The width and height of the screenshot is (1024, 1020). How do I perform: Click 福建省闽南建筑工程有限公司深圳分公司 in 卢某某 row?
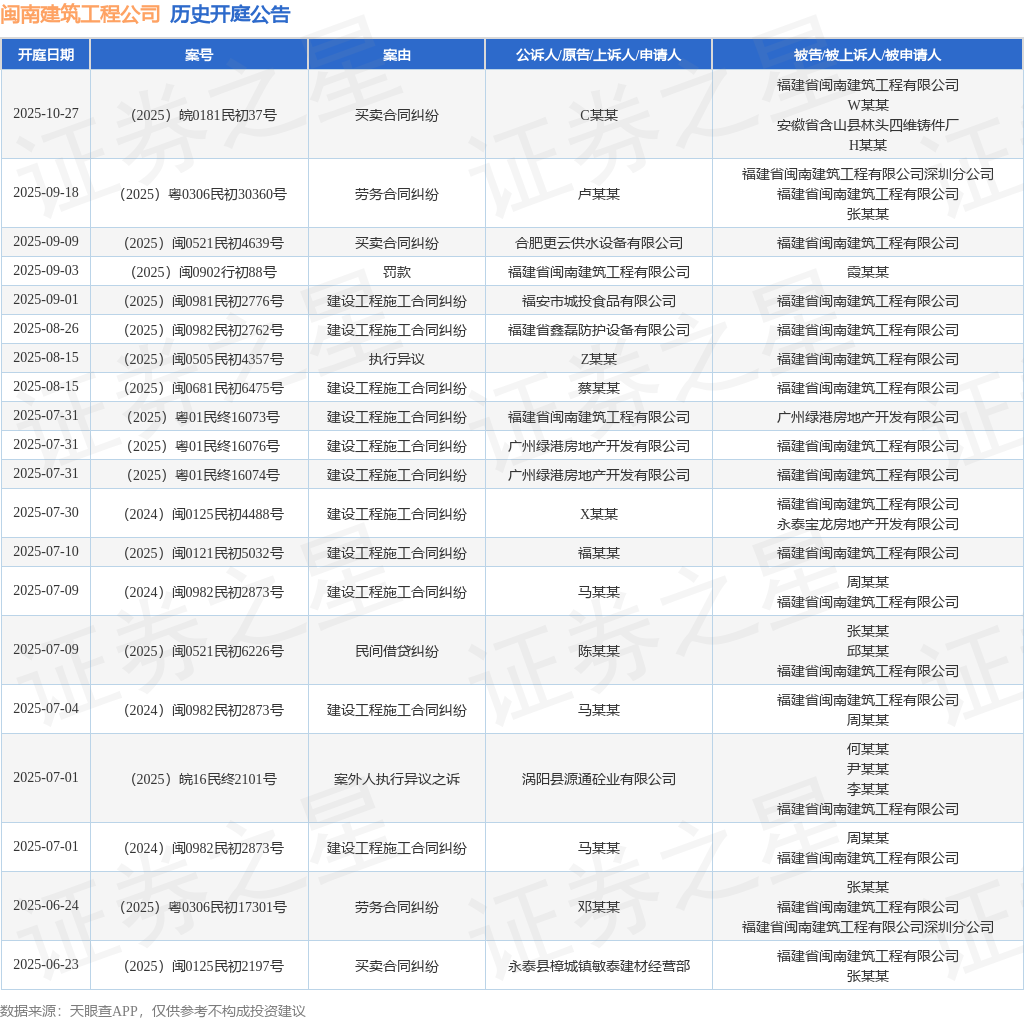tap(867, 174)
